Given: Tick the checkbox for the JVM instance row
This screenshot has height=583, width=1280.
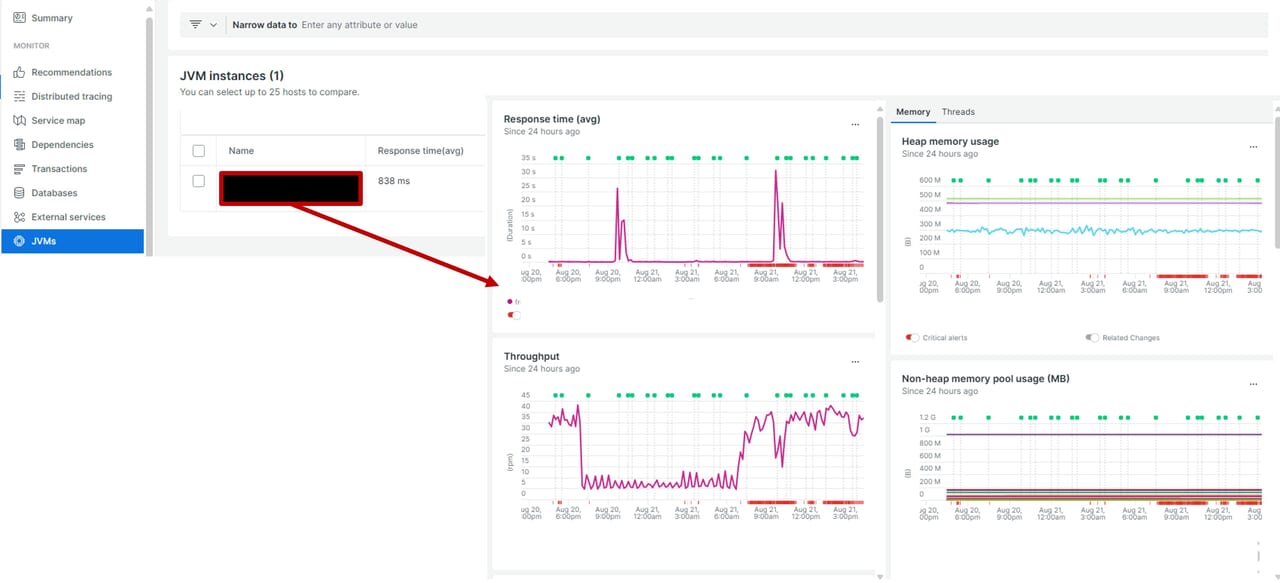Looking at the screenshot, I should click(198, 181).
